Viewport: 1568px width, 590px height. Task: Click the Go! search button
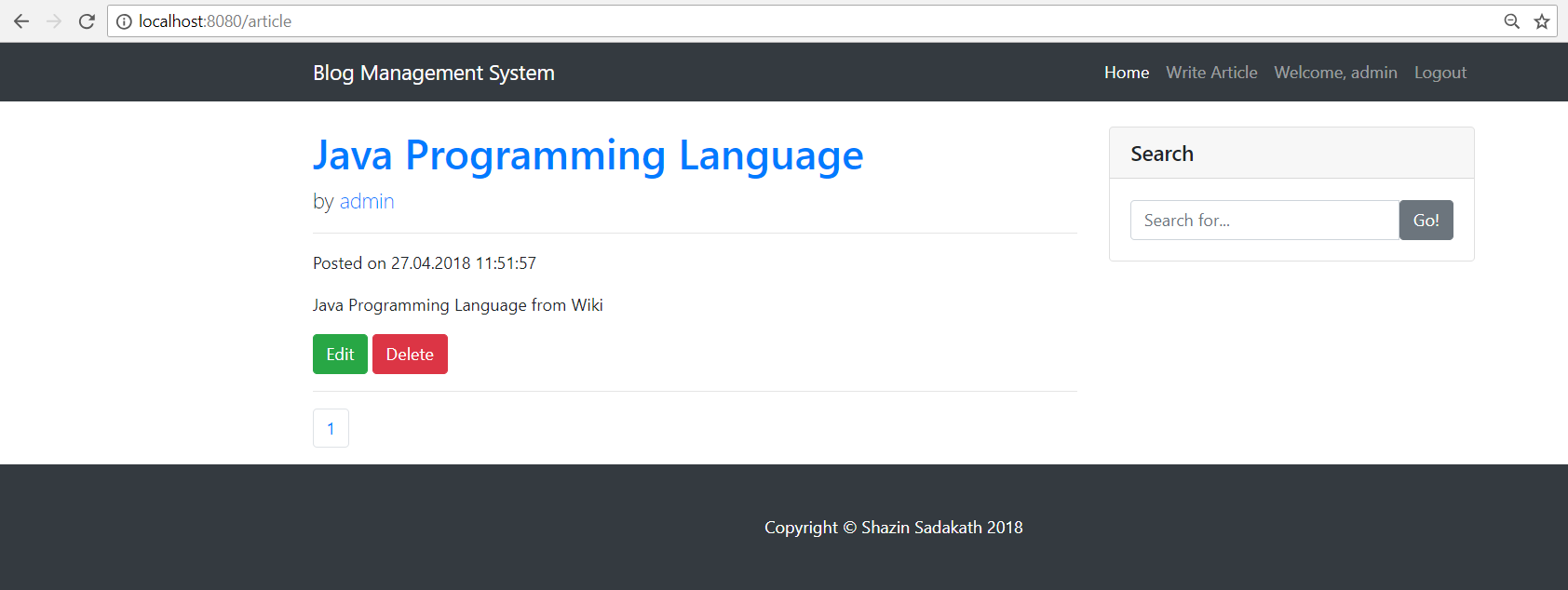click(1426, 221)
